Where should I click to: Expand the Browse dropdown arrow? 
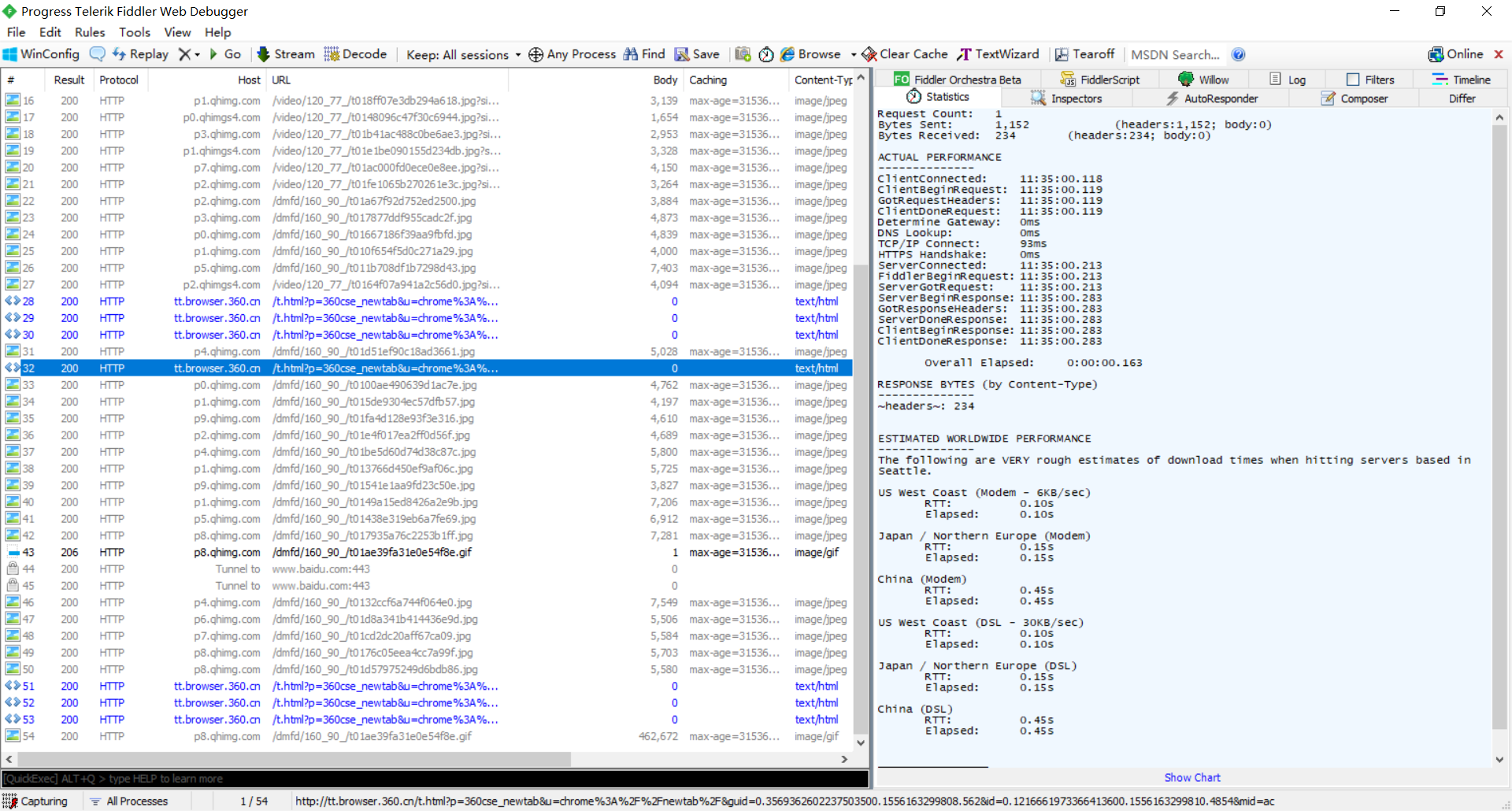pyautogui.click(x=854, y=54)
